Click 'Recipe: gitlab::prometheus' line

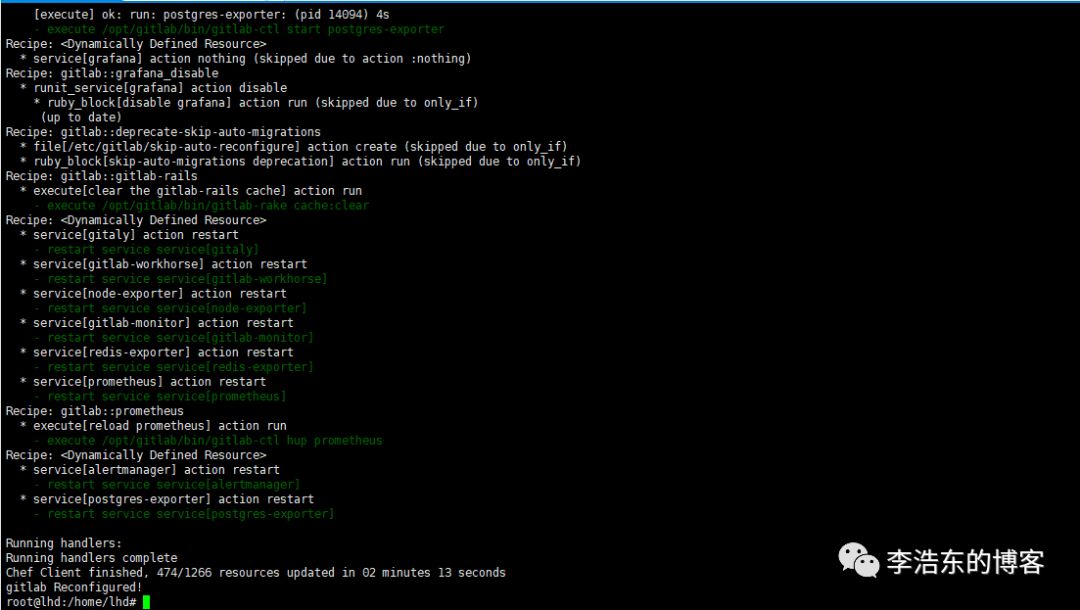pos(94,411)
